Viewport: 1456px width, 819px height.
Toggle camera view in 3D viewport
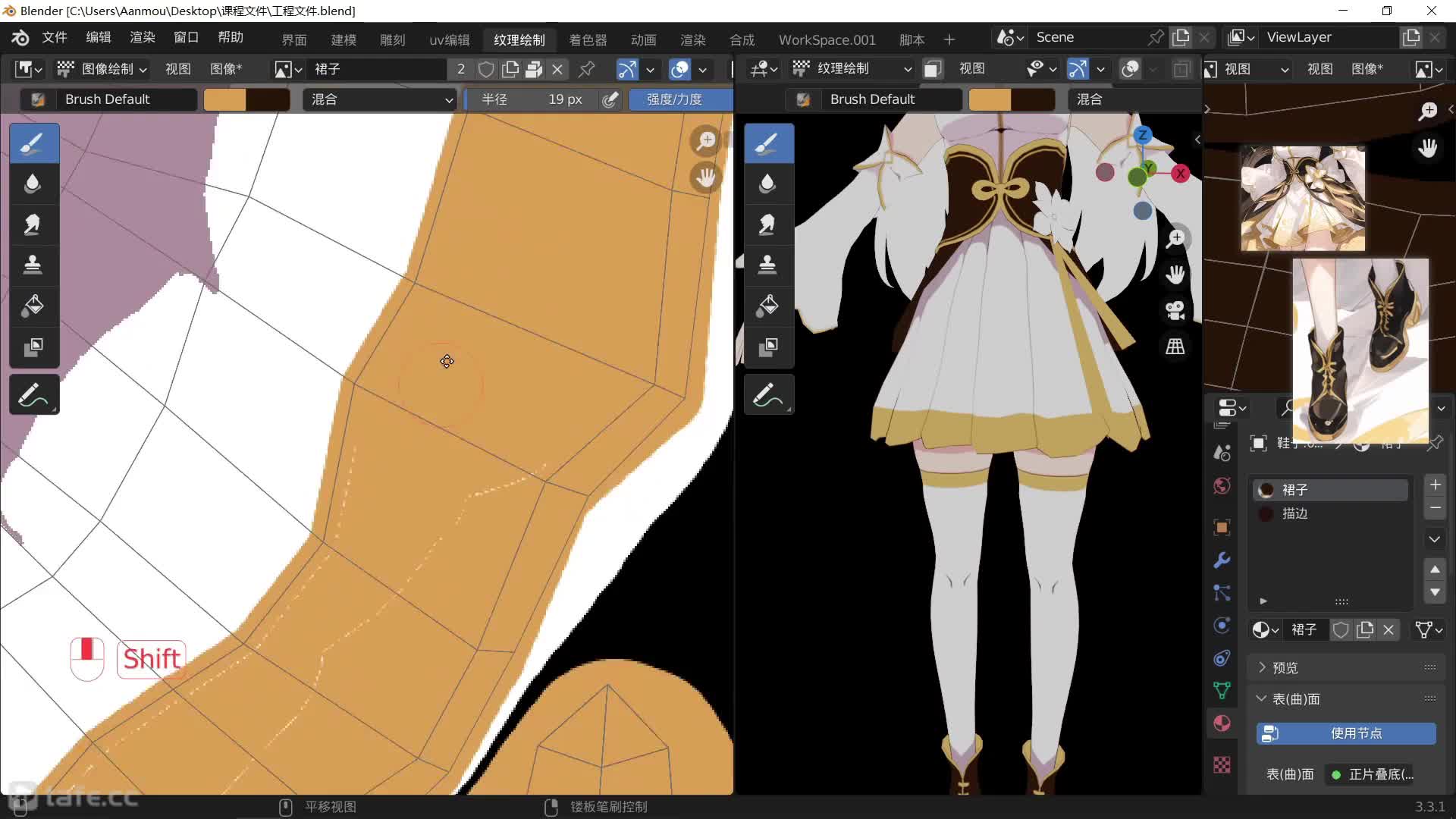click(x=1175, y=310)
